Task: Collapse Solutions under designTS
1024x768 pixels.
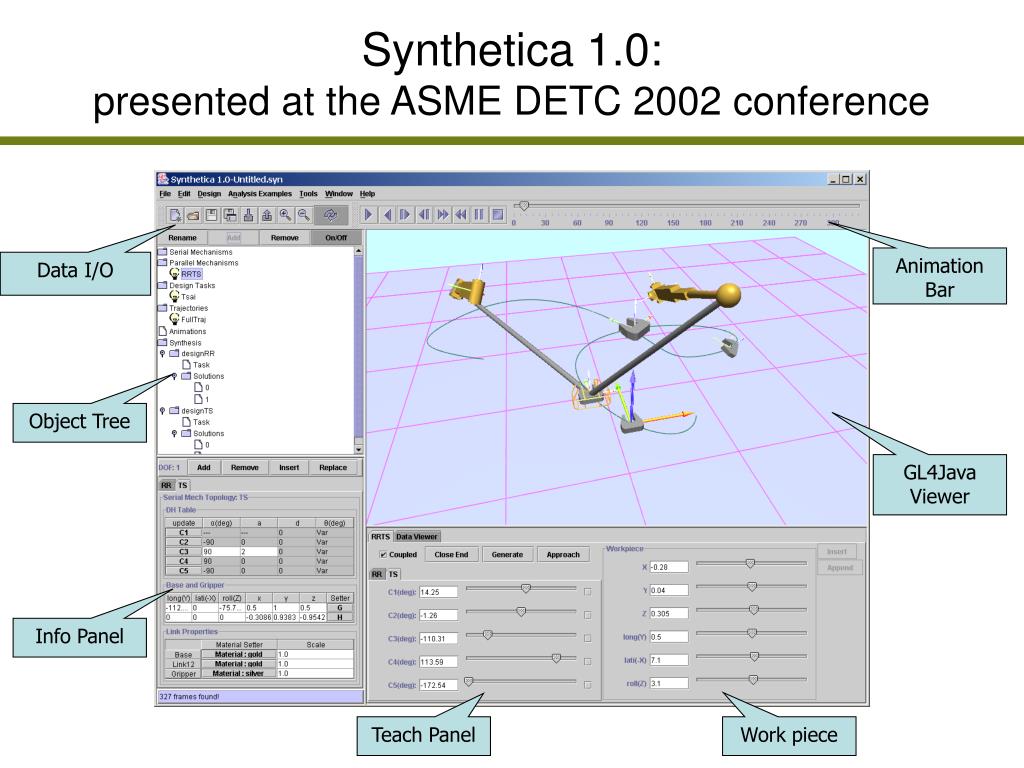Action: [x=174, y=434]
